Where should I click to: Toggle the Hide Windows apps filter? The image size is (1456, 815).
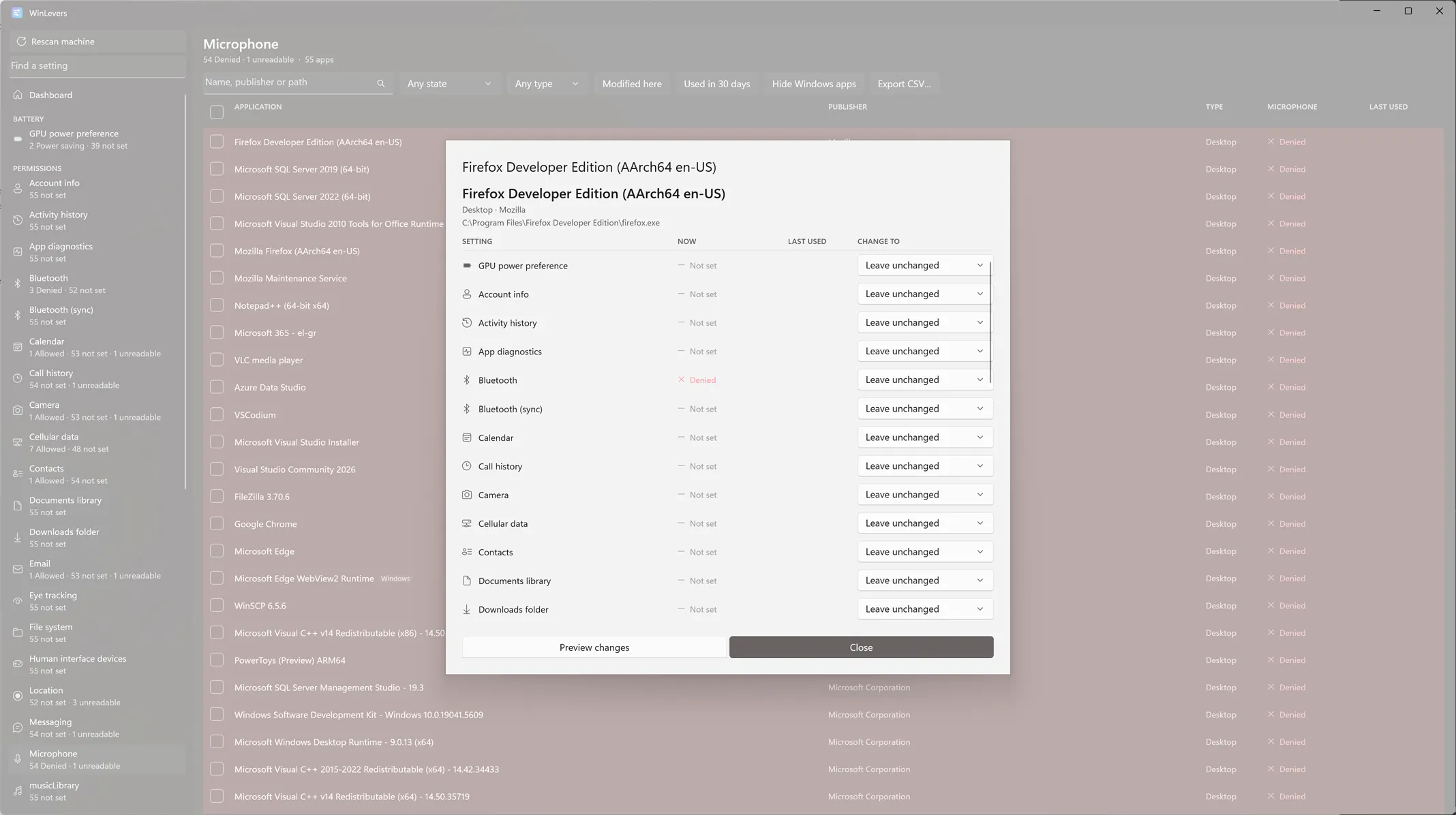pos(814,84)
